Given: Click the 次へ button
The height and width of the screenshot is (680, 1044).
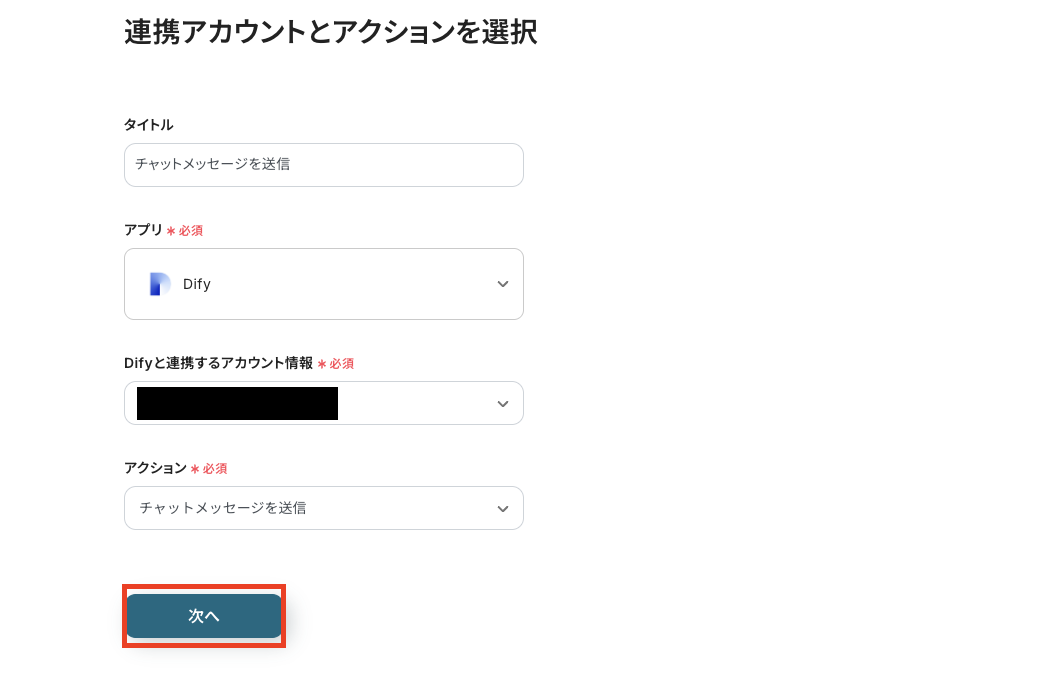Looking at the screenshot, I should 203,616.
